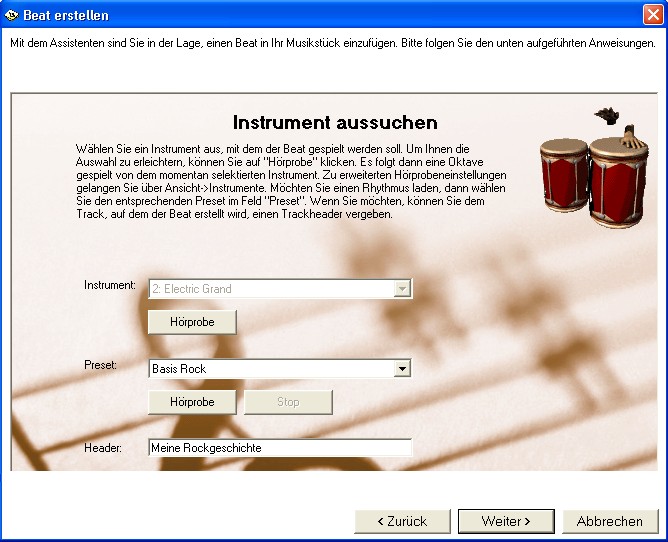The width and height of the screenshot is (668, 542).
Task: Click the Instrument: label
Action: [x=110, y=285]
